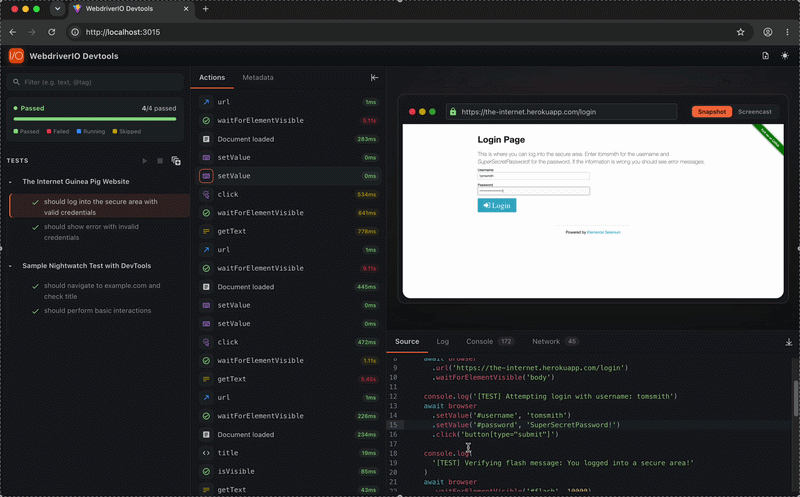Select the Document loaded action taking 445ms

point(288,287)
